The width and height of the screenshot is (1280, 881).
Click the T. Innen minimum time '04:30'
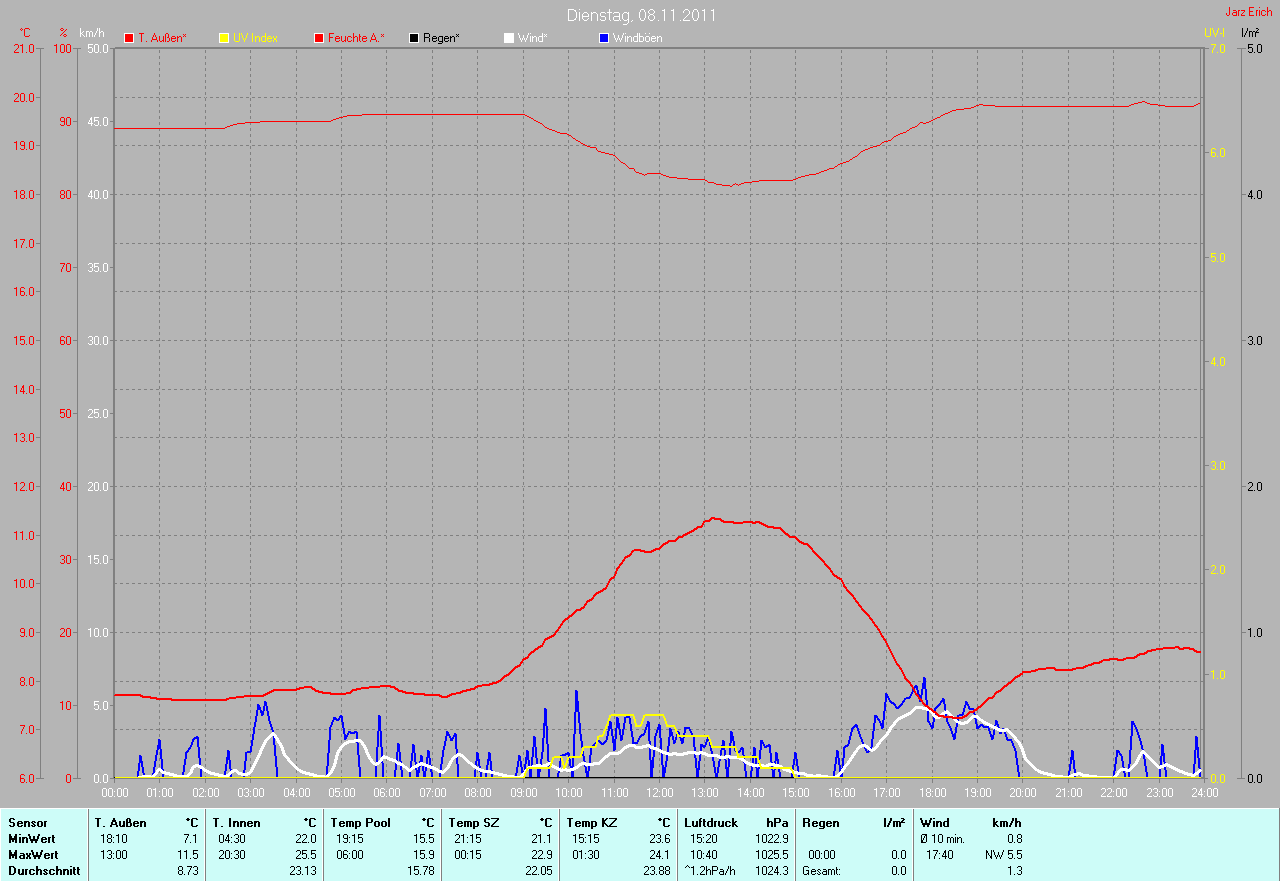[232, 838]
